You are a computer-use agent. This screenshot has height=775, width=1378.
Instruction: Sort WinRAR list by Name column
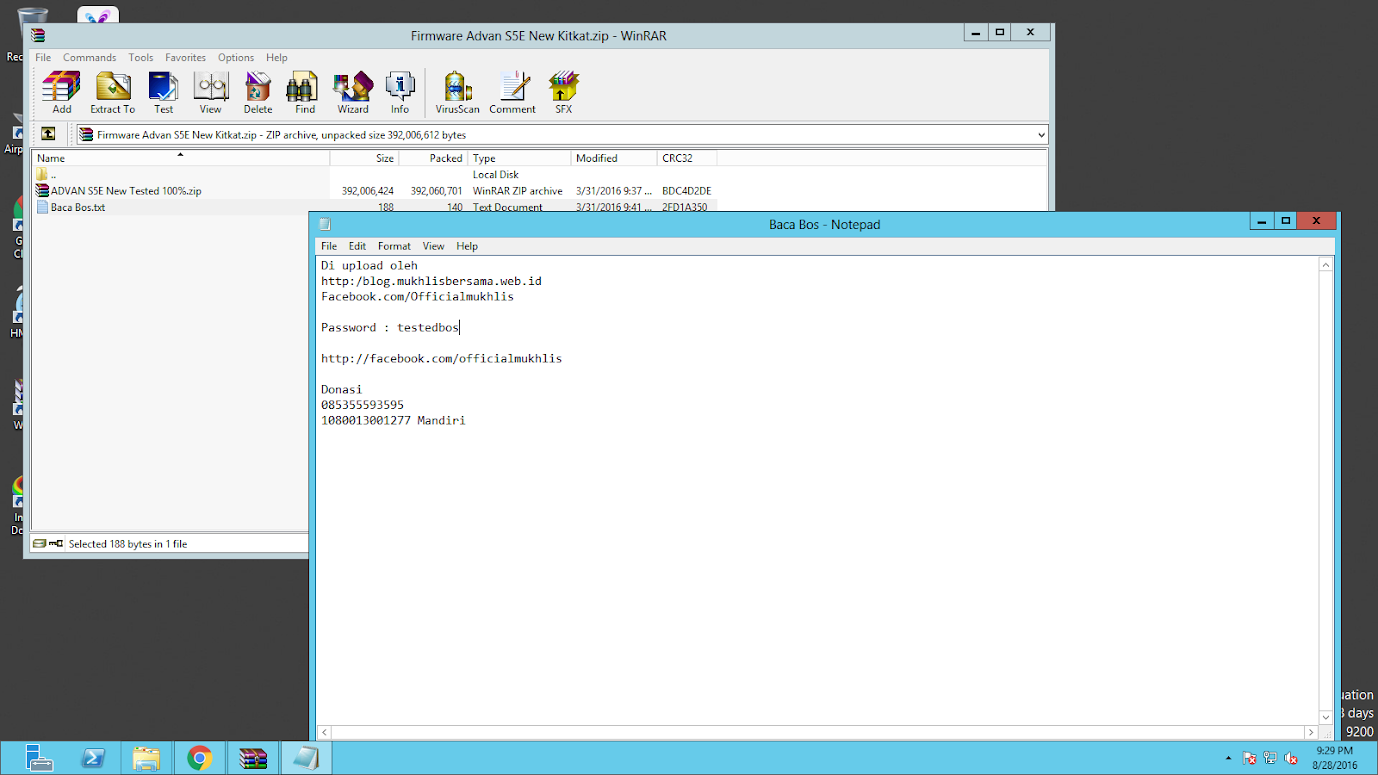coord(181,158)
